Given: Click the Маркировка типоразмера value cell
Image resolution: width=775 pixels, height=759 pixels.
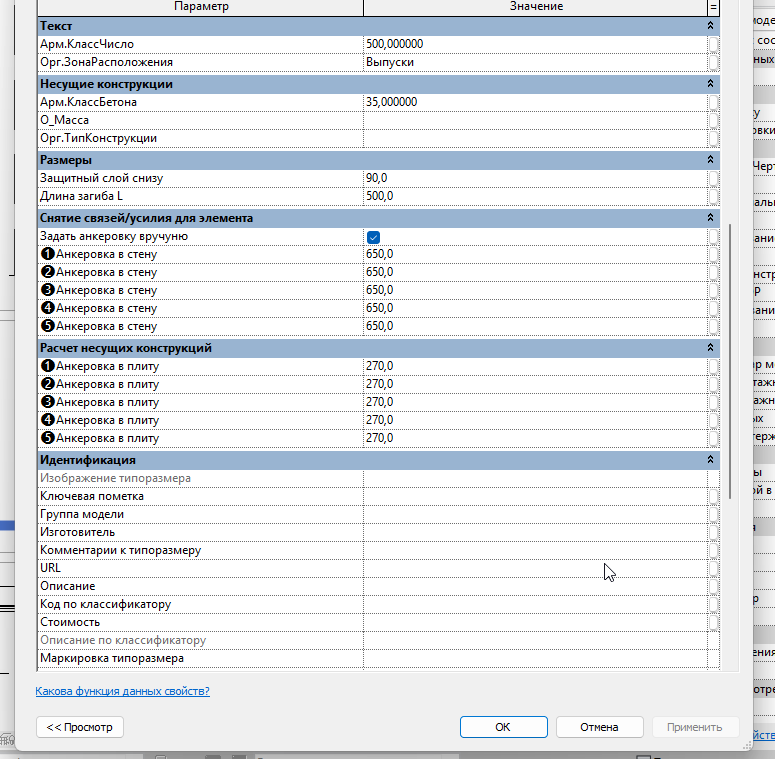Looking at the screenshot, I should (536, 659).
